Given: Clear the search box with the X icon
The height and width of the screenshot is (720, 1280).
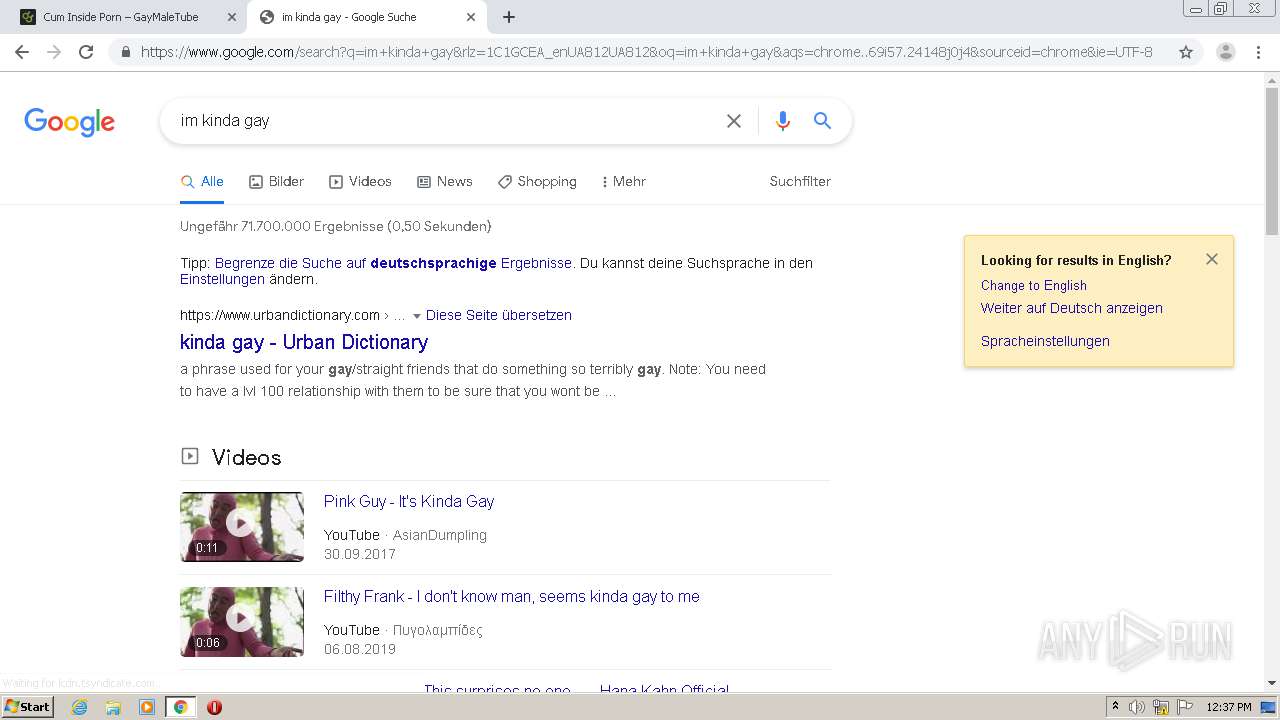Looking at the screenshot, I should (734, 121).
